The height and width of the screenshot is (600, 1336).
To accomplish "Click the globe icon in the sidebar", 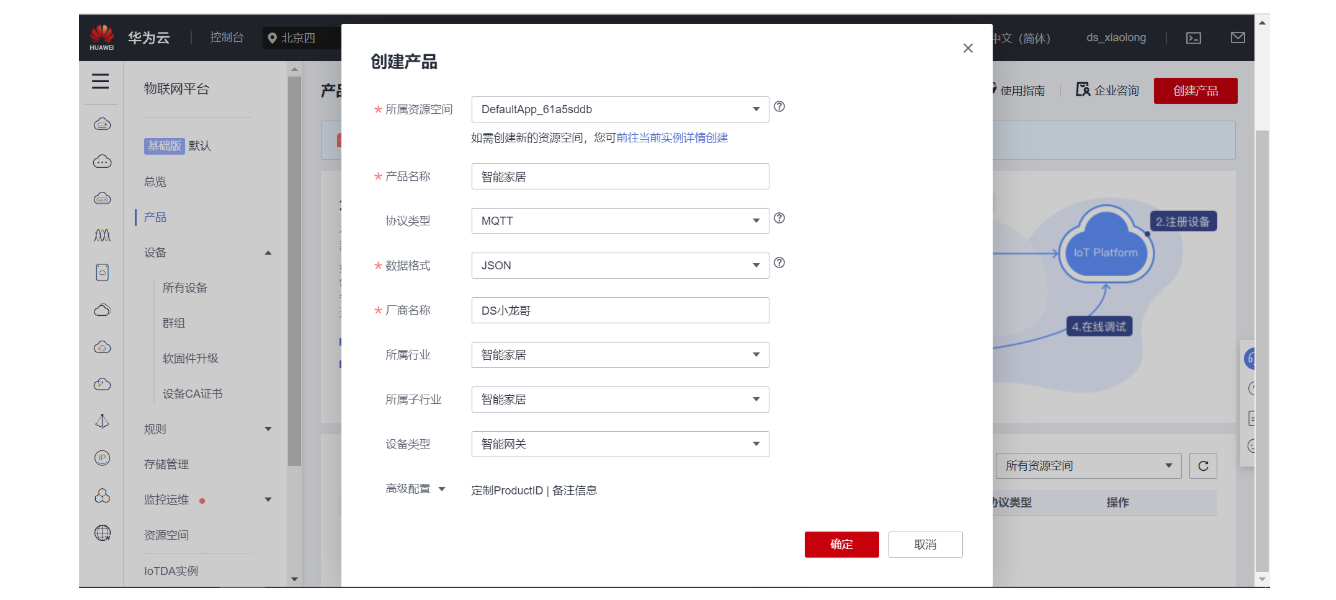I will 102,533.
